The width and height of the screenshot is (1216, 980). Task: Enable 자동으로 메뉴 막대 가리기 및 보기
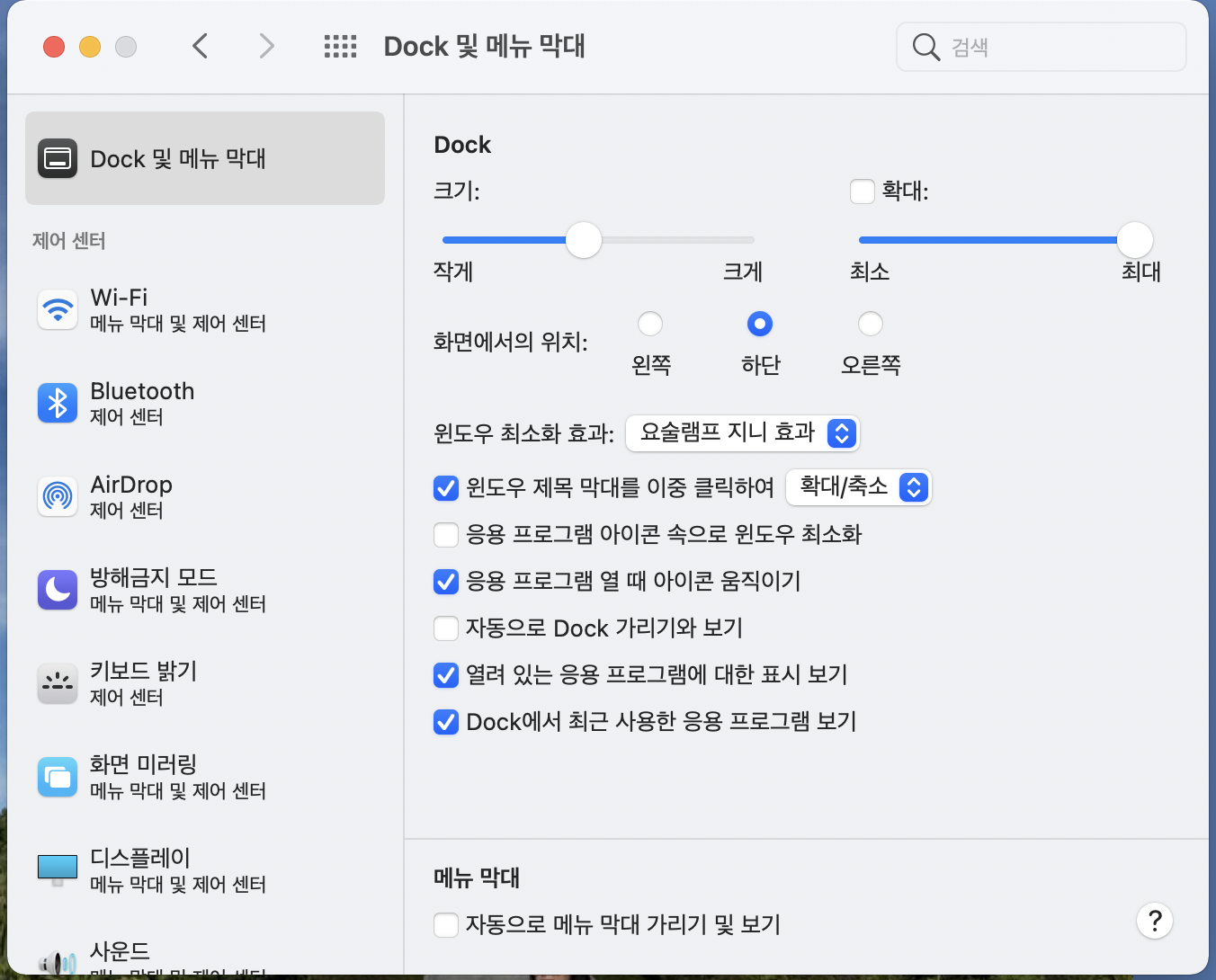point(446,925)
